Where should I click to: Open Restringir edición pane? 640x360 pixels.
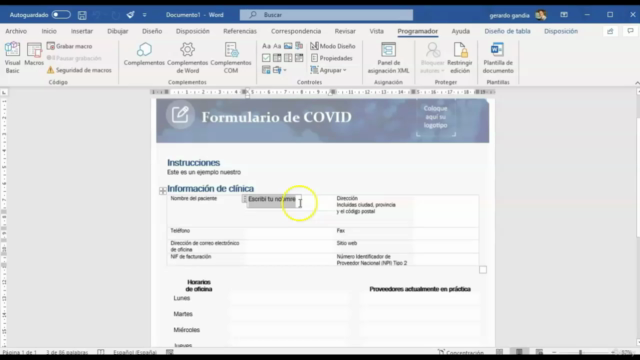(460, 58)
